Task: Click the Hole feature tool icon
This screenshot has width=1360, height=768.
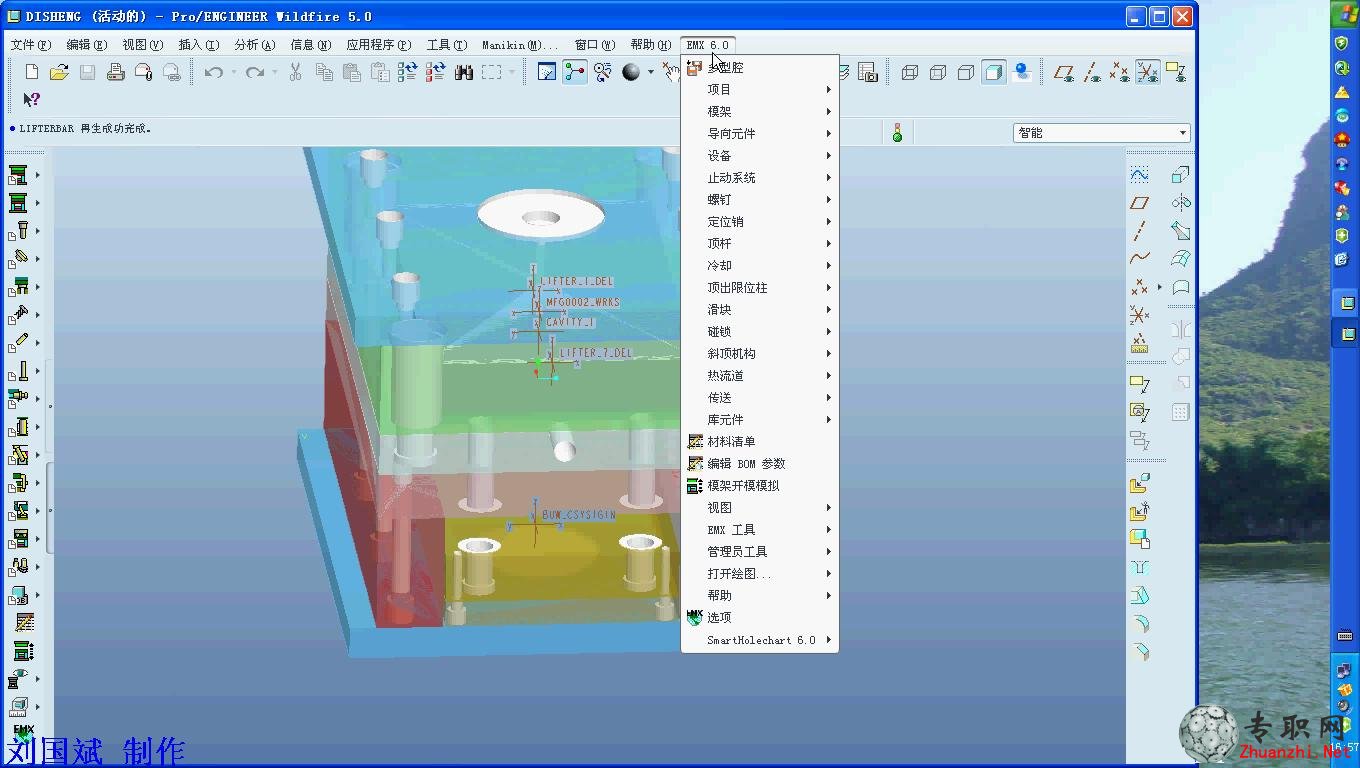Action: (1140, 567)
